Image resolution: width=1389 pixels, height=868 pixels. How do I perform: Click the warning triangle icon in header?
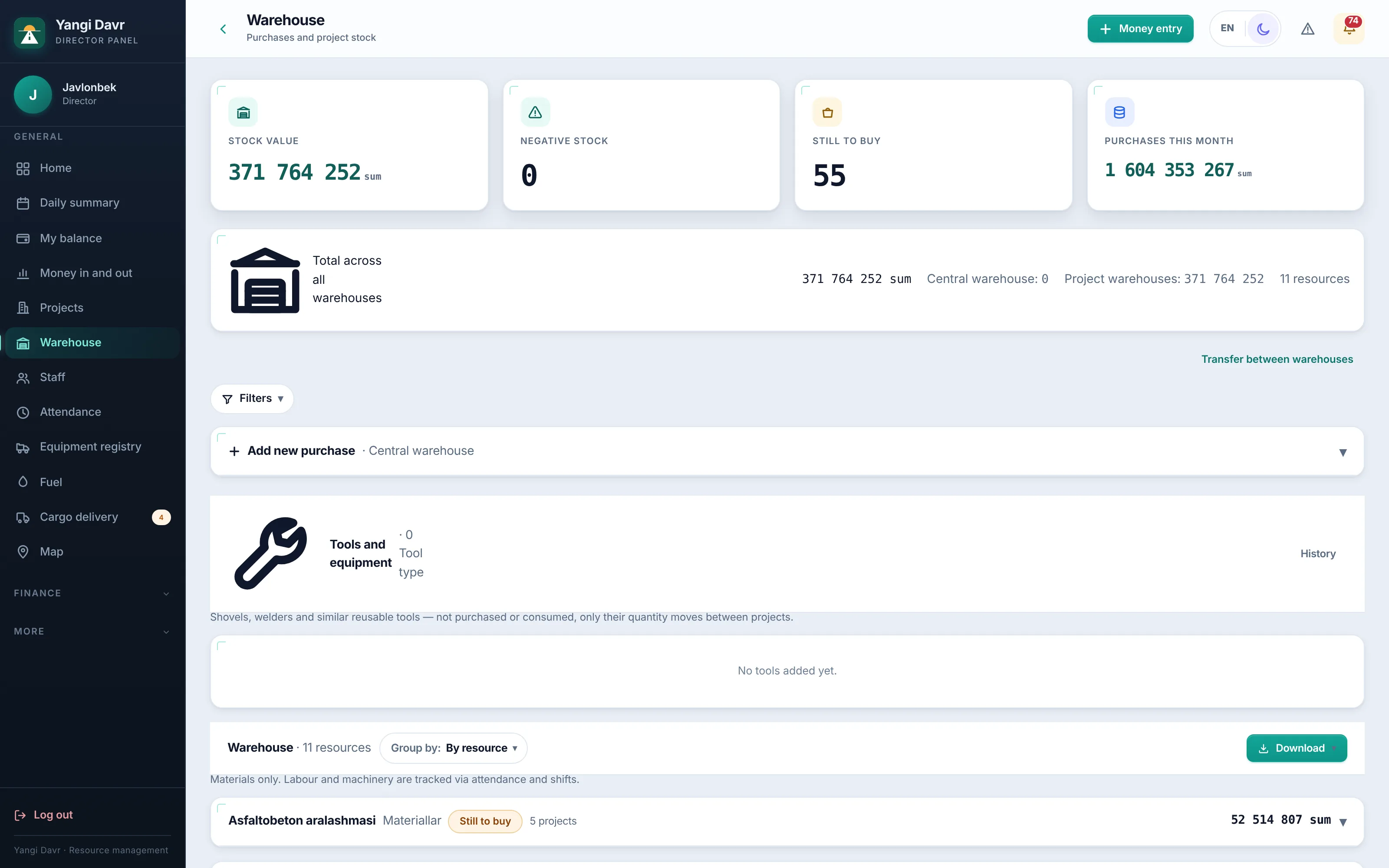tap(1307, 29)
